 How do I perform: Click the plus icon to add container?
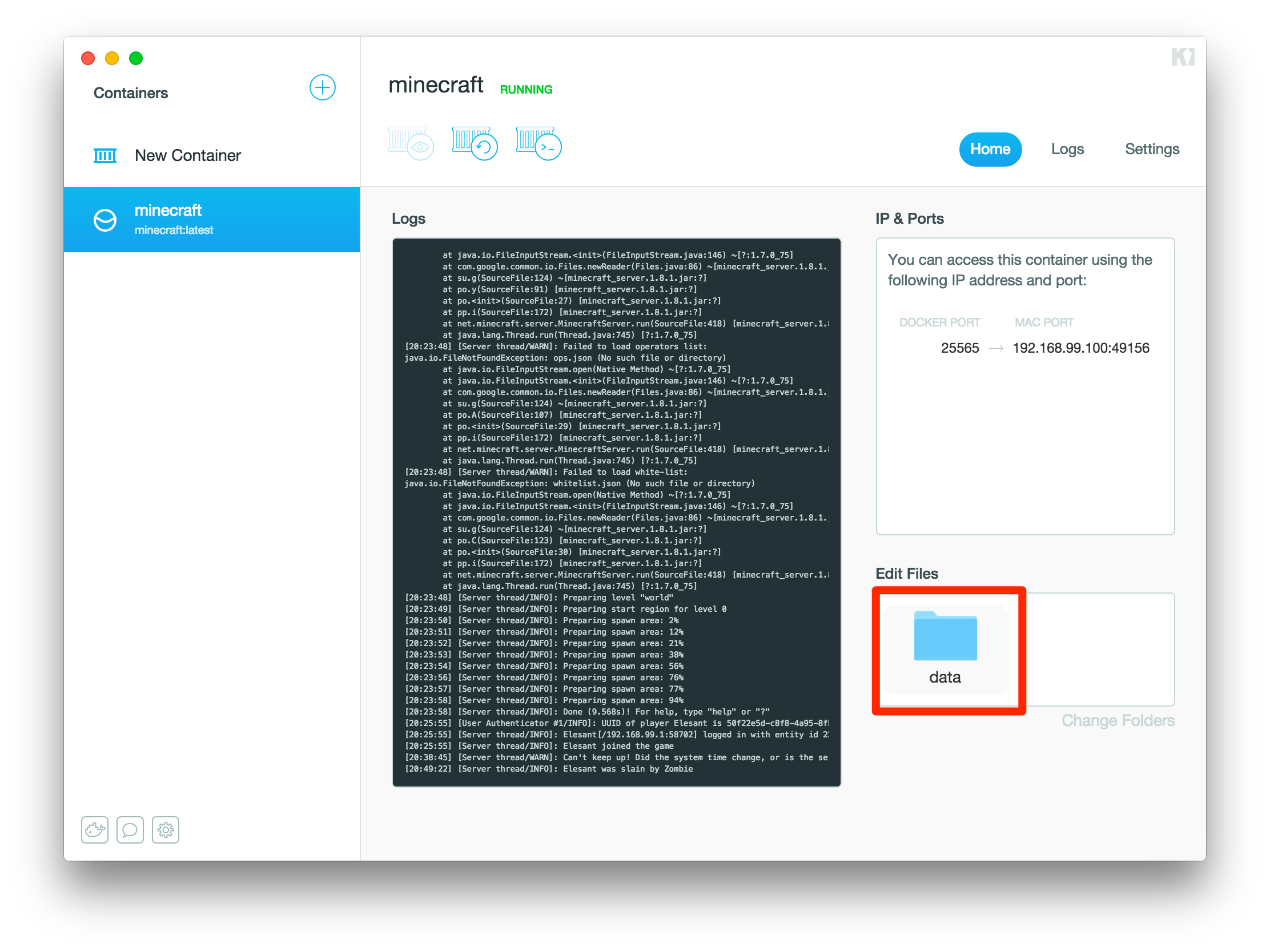click(x=322, y=87)
